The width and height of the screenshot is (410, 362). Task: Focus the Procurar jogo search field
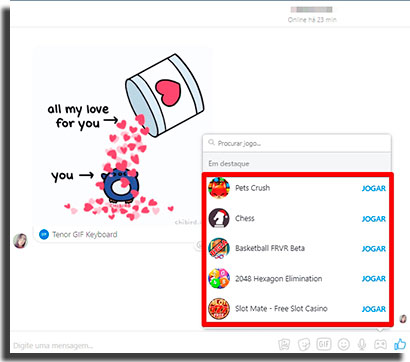pyautogui.click(x=297, y=143)
